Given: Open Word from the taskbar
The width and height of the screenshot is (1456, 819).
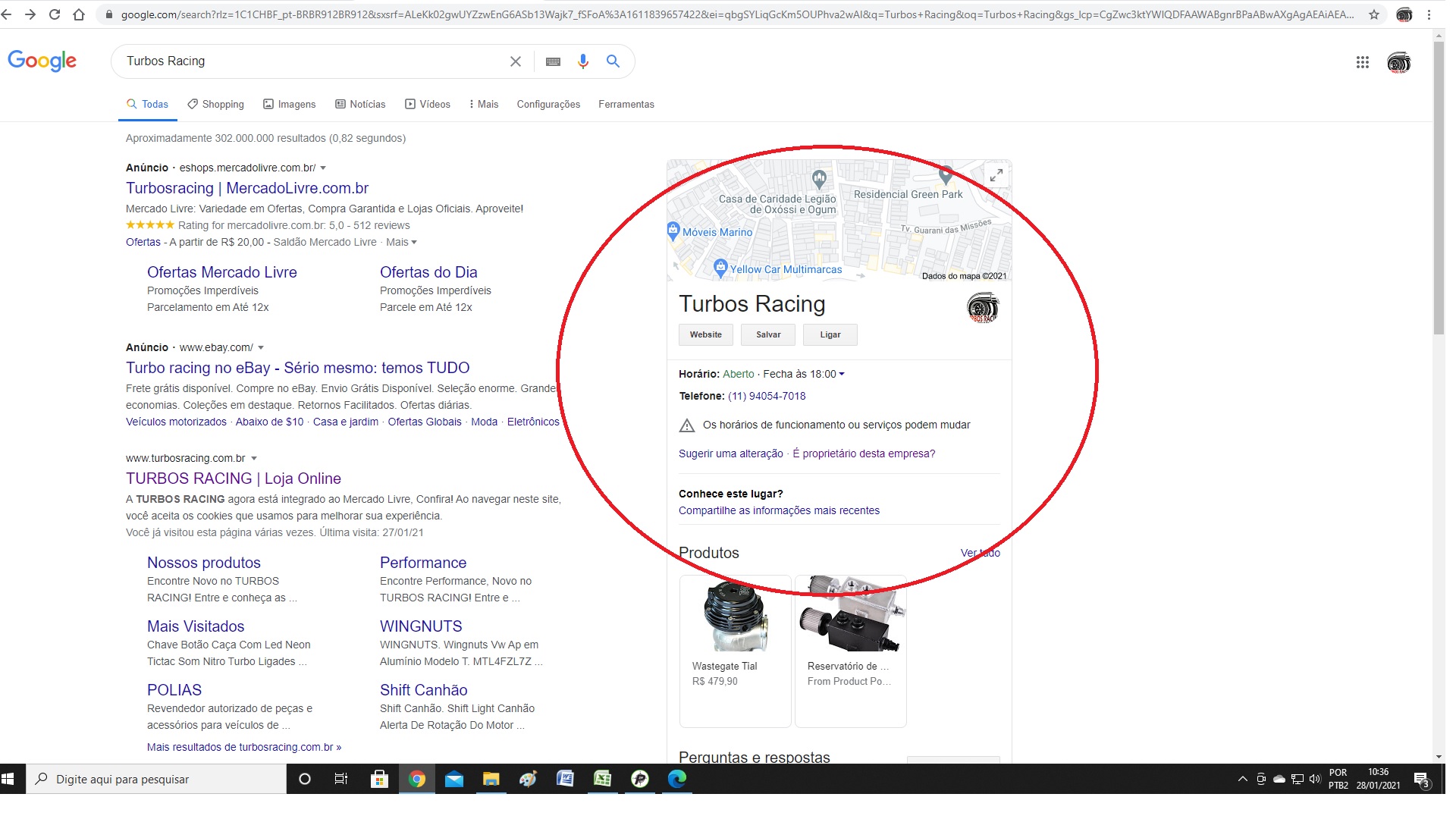Looking at the screenshot, I should tap(565, 779).
